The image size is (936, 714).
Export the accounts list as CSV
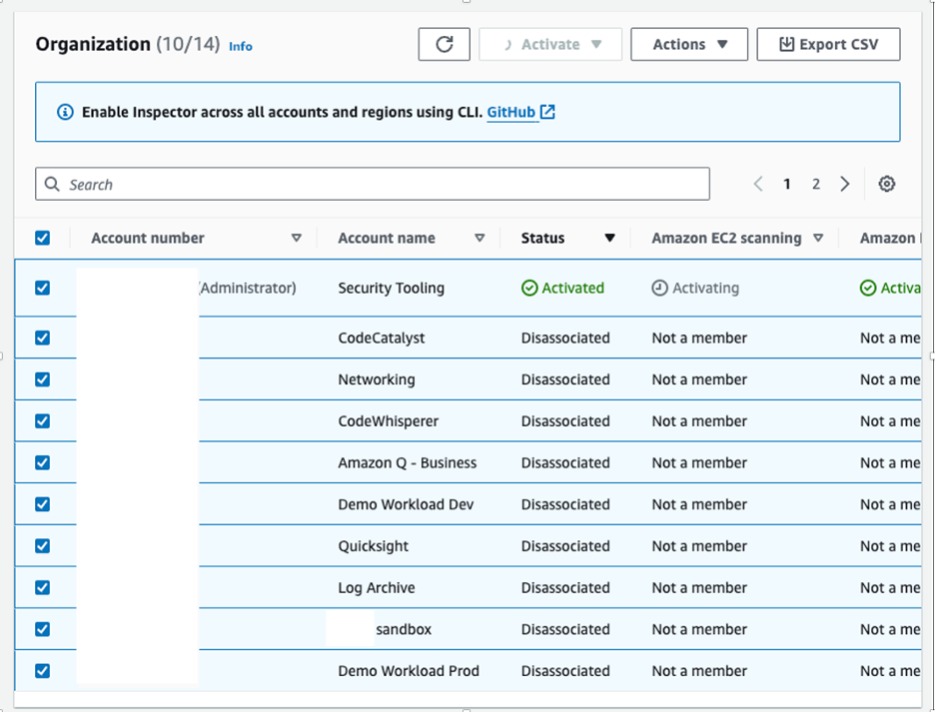coord(828,43)
